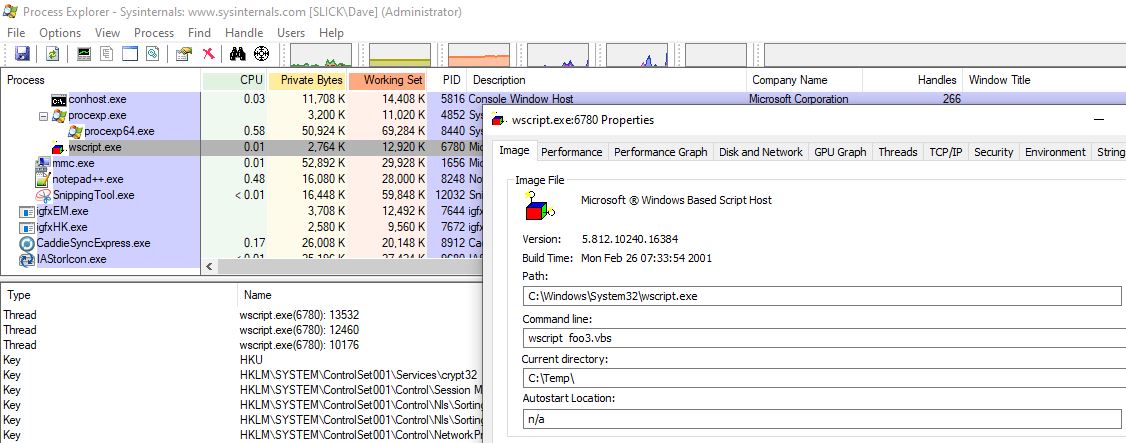Viewport: 1126px width, 443px height.
Task: Sort lower pane by Type column header
Action: (118, 295)
